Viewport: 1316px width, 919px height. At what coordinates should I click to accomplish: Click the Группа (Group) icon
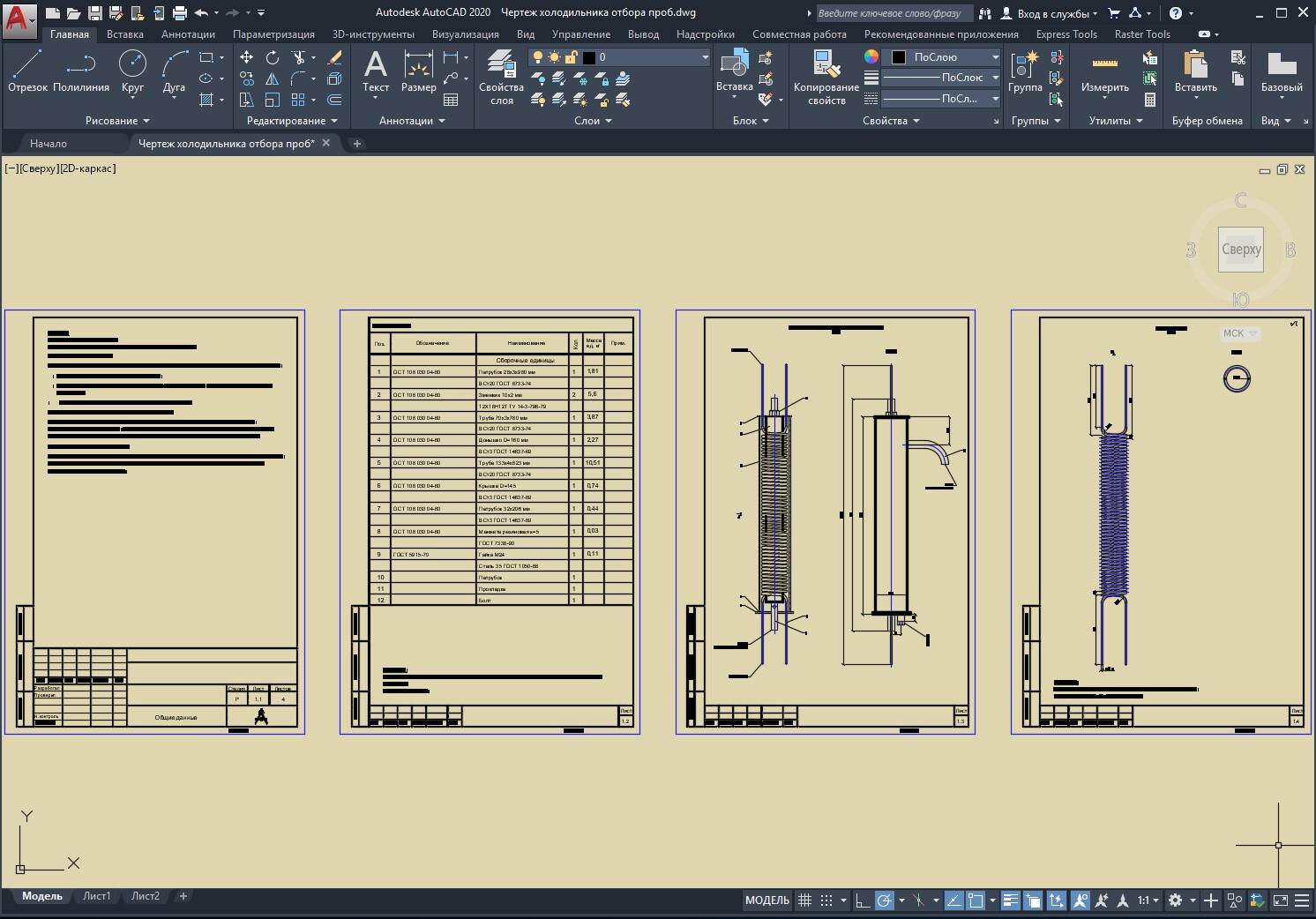click(1025, 71)
